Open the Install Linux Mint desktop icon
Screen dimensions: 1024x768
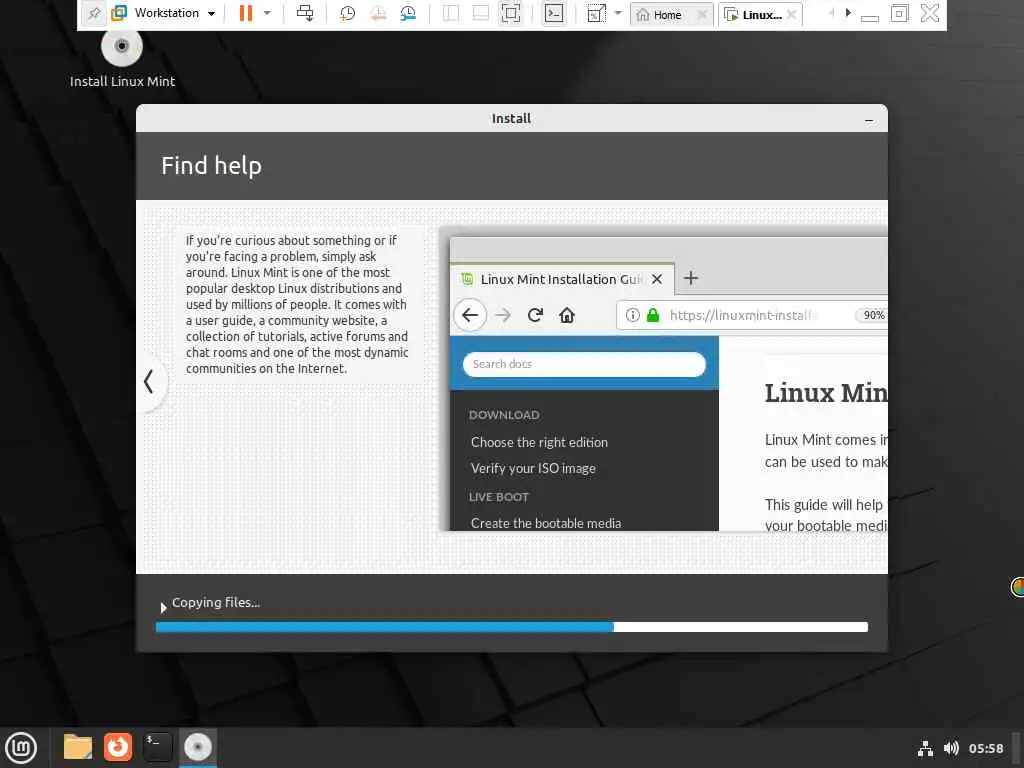coord(122,59)
